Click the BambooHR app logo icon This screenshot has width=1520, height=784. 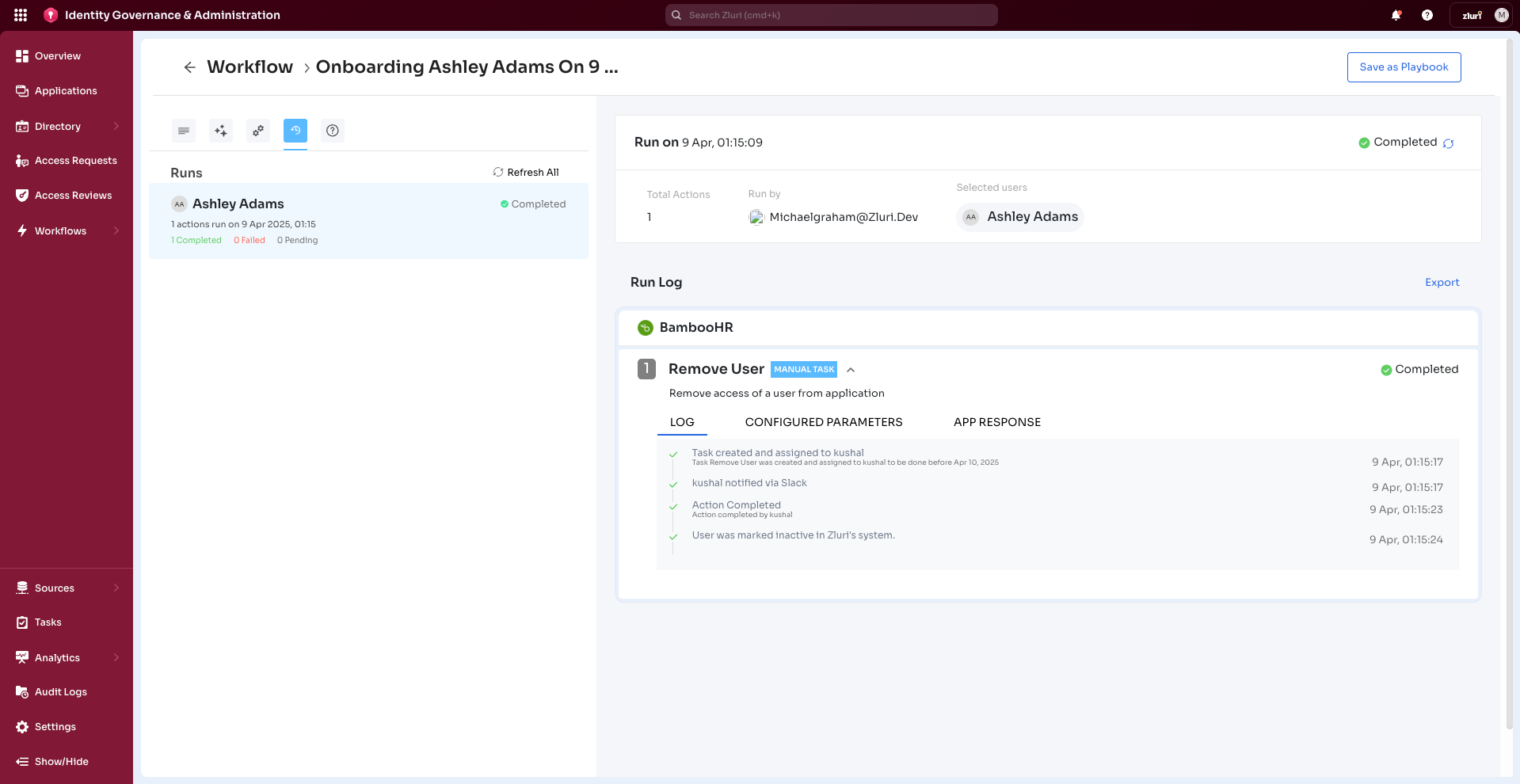[x=646, y=328]
